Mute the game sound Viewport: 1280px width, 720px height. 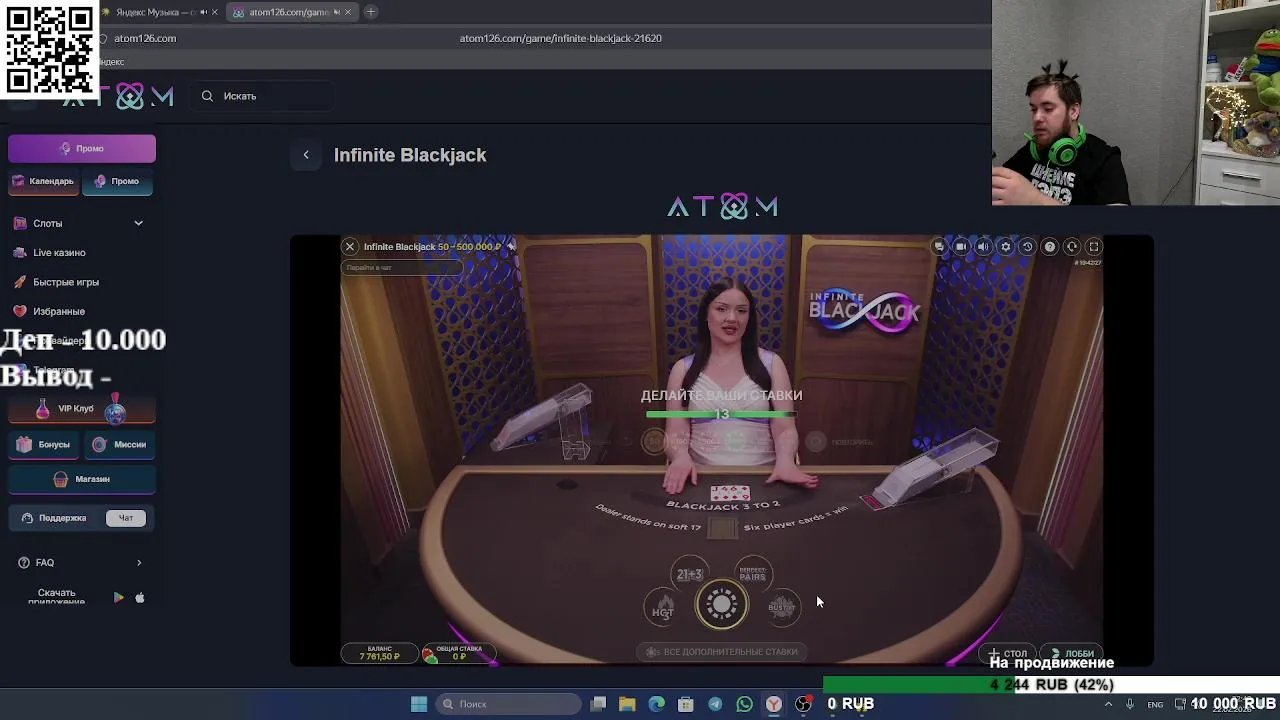tap(983, 246)
